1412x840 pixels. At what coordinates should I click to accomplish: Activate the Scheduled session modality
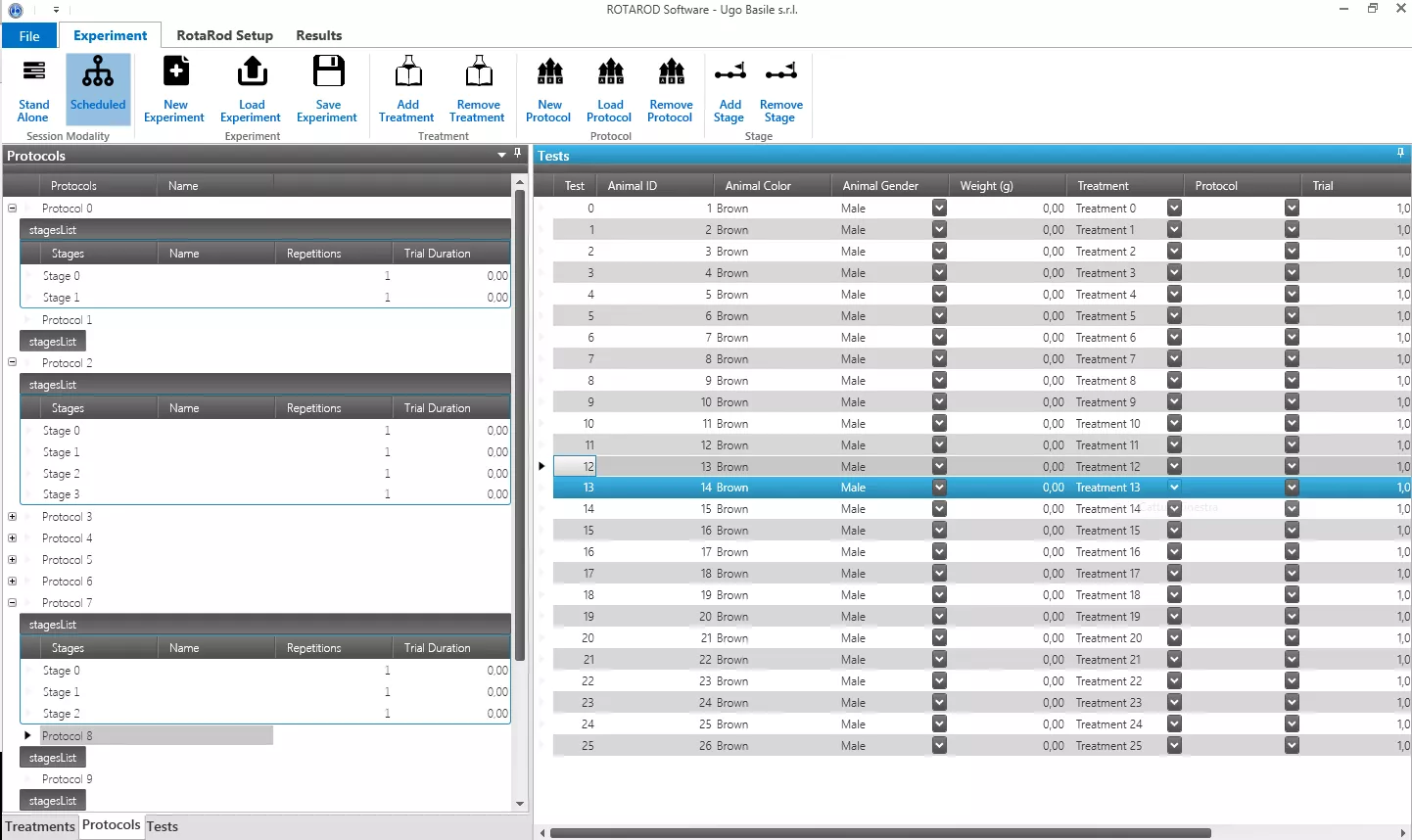point(98,88)
